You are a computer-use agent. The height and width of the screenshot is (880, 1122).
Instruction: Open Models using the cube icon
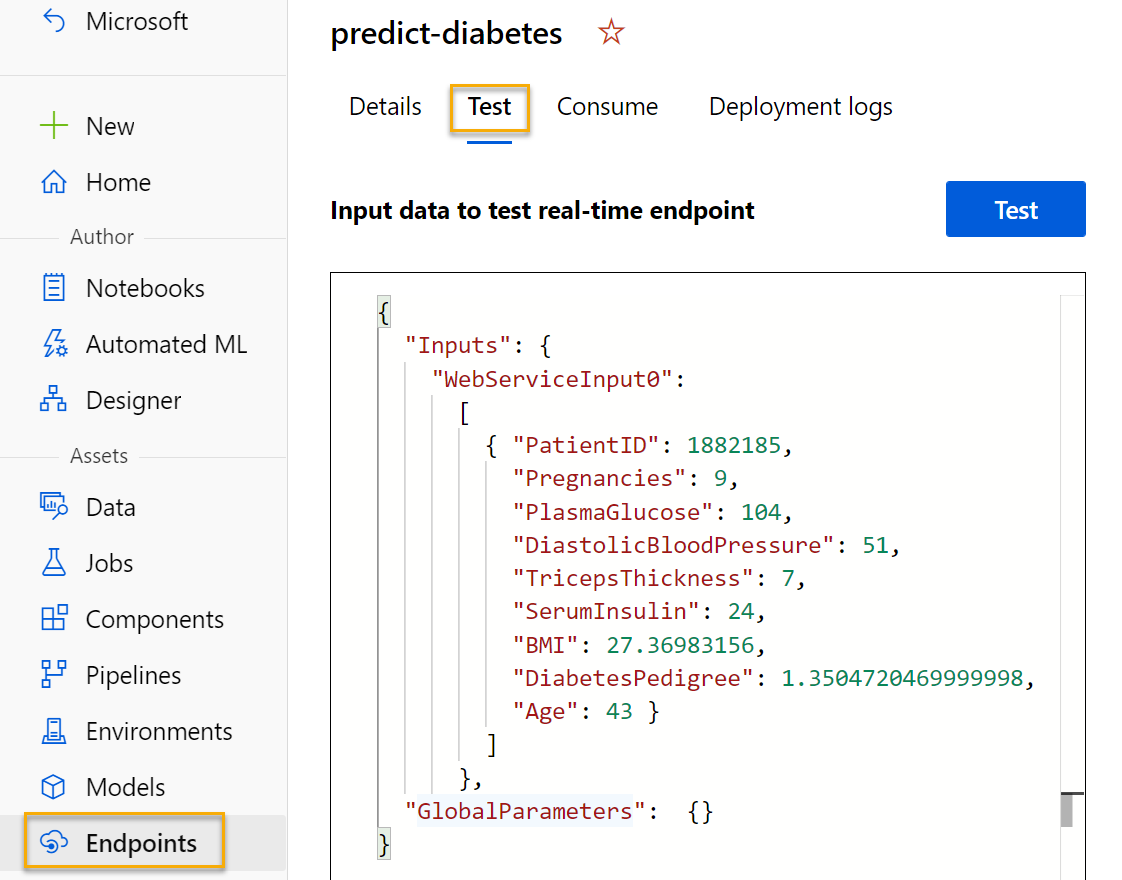point(53,787)
